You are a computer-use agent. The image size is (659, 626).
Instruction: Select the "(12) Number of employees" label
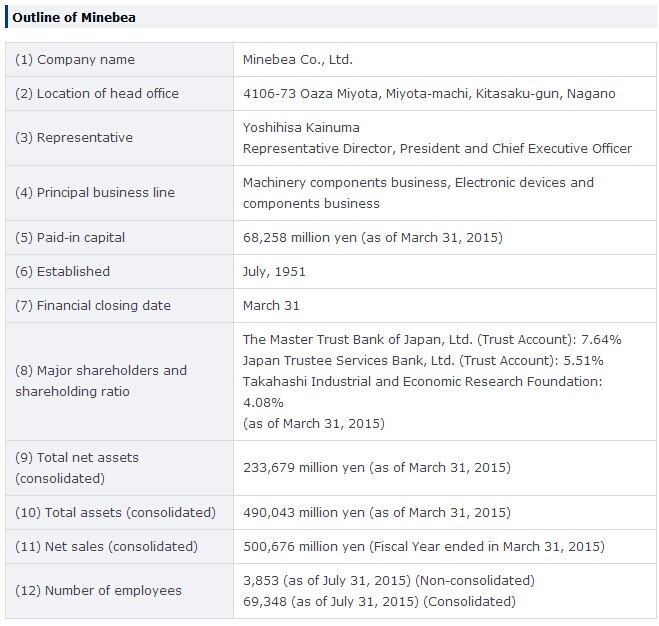pos(98,591)
